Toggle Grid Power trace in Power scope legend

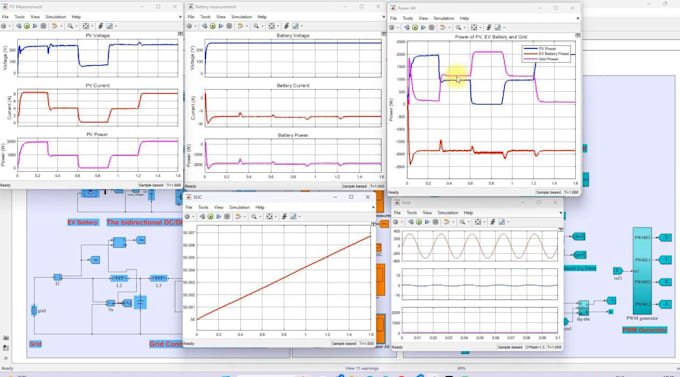[542, 59]
